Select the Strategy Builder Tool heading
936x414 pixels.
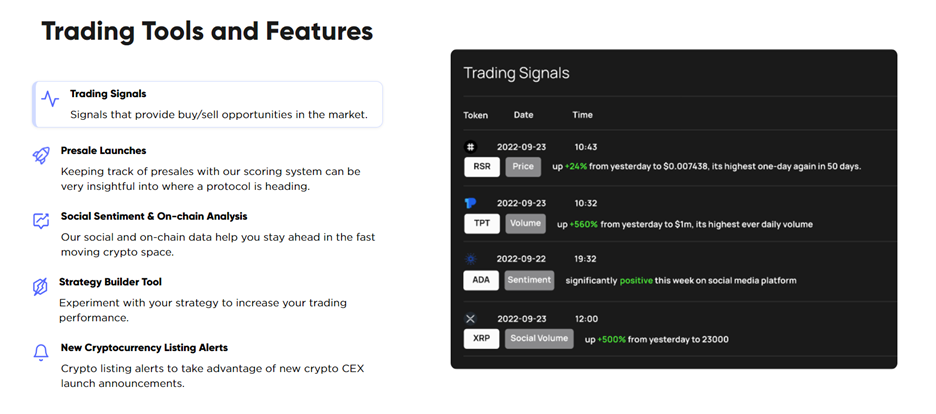click(110, 282)
